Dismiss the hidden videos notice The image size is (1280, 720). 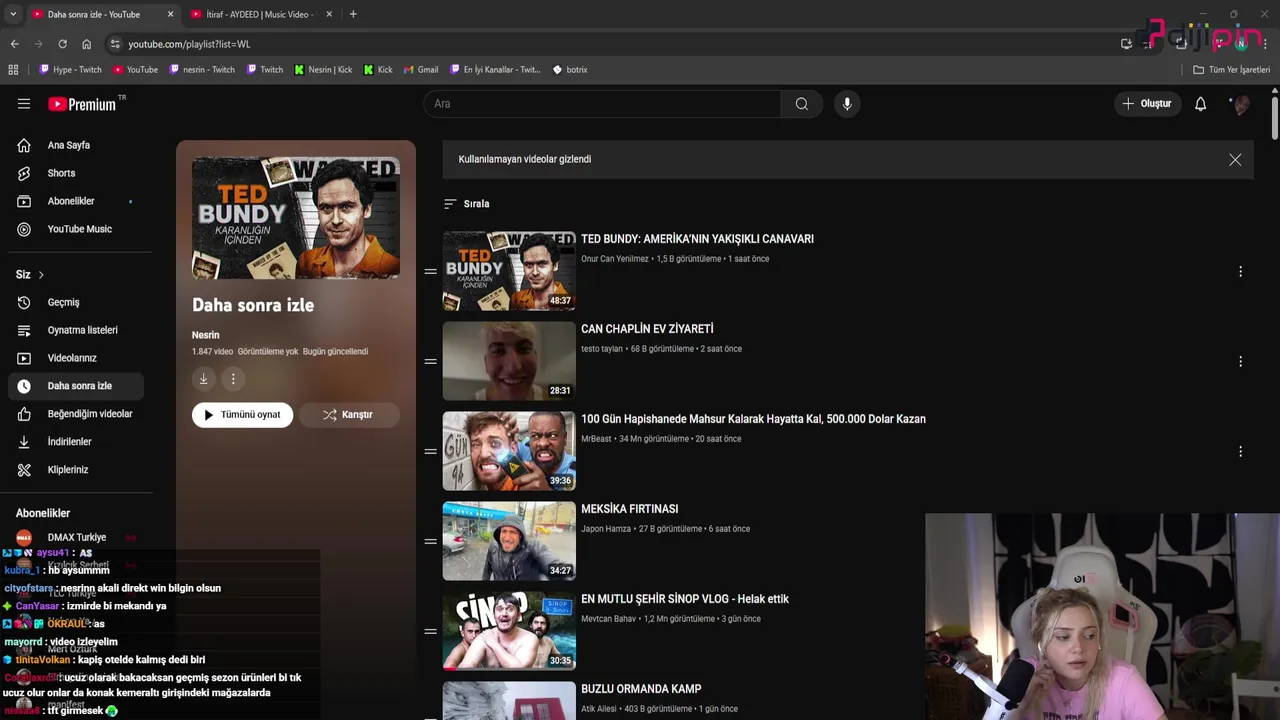1235,160
